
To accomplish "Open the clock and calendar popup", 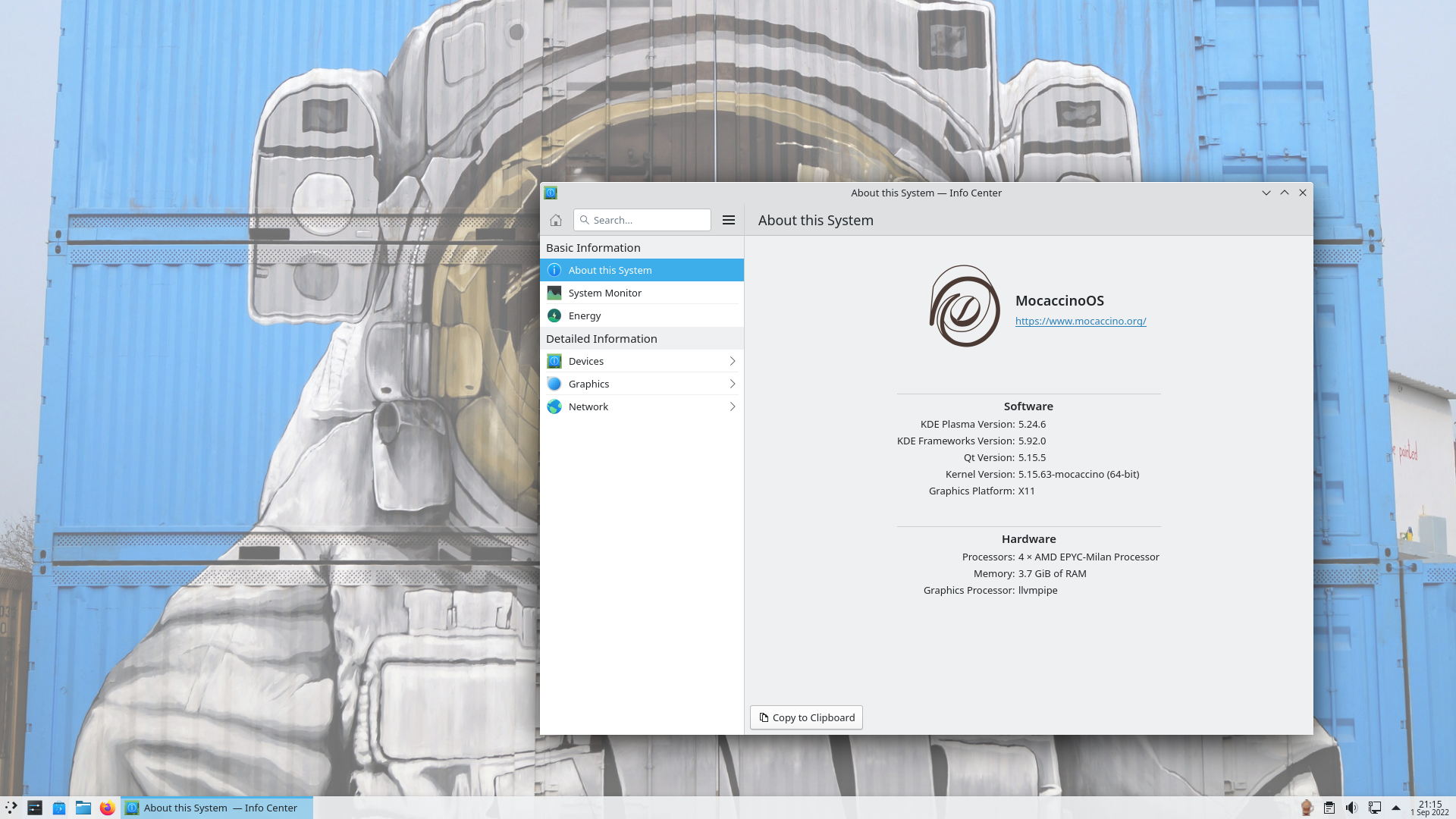I will [1429, 808].
